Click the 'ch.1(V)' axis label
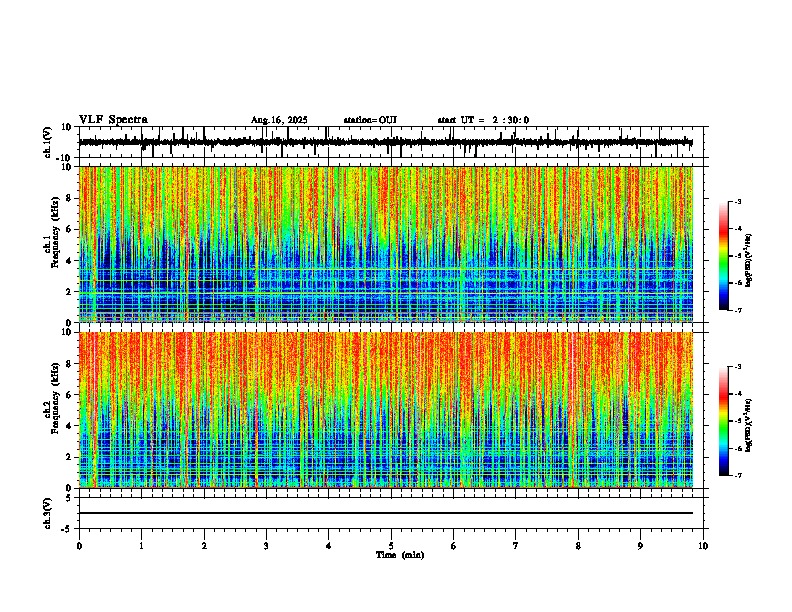This screenshot has width=792, height=612. click(48, 142)
